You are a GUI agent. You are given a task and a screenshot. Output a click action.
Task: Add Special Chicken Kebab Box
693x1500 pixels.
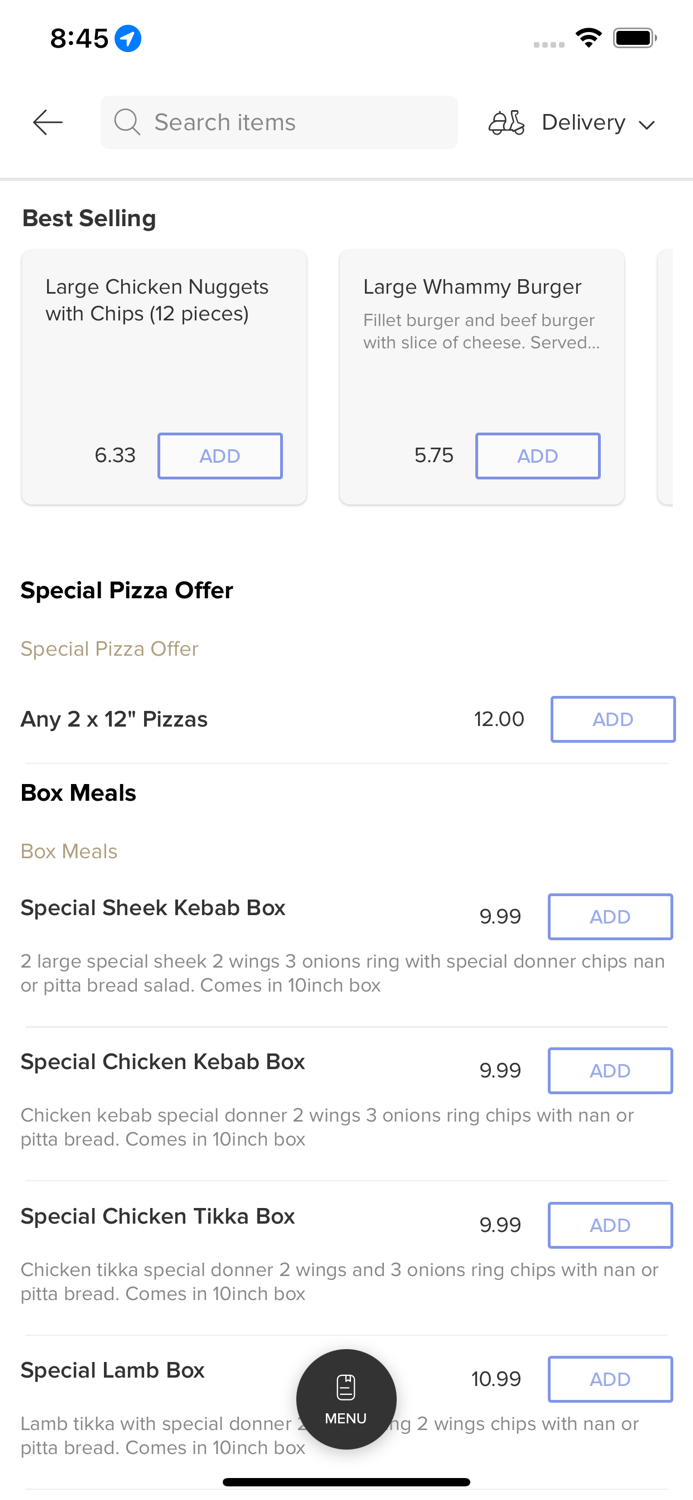point(610,1071)
